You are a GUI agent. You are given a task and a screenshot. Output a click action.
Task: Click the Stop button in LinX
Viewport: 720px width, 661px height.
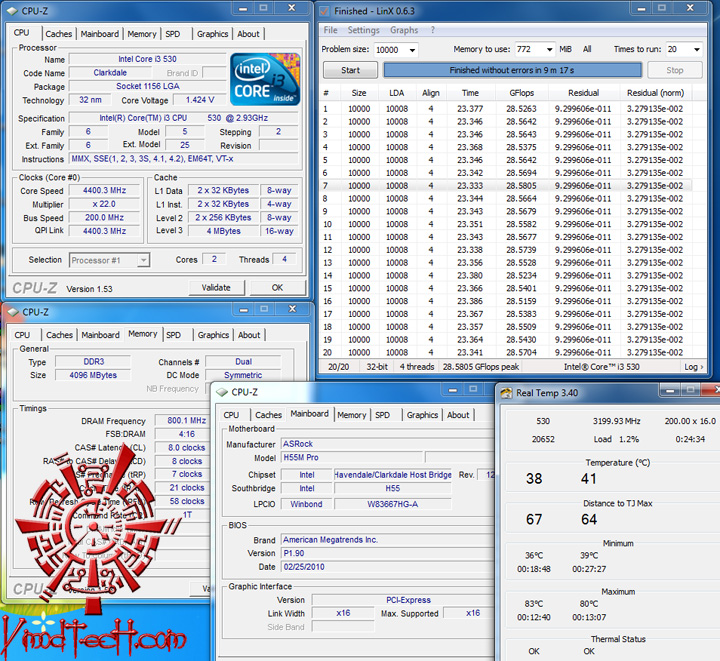pos(675,70)
